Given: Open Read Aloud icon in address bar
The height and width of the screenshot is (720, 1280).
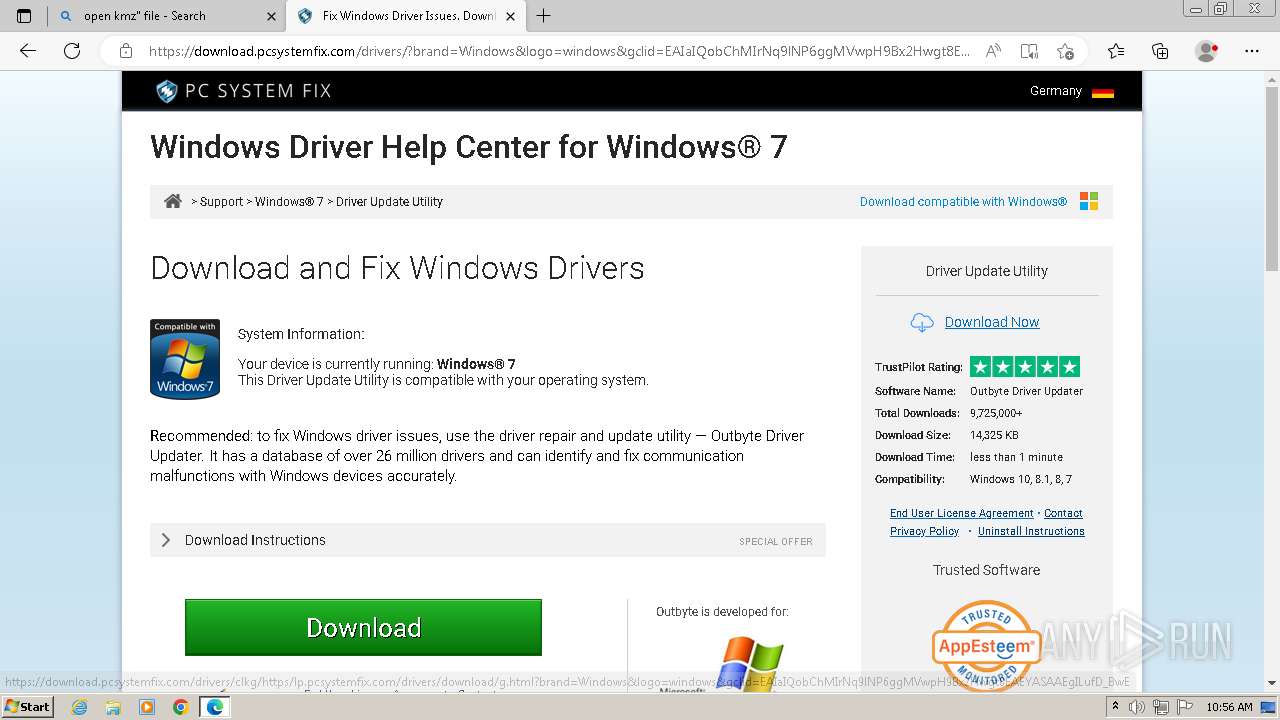Looking at the screenshot, I should (x=993, y=51).
